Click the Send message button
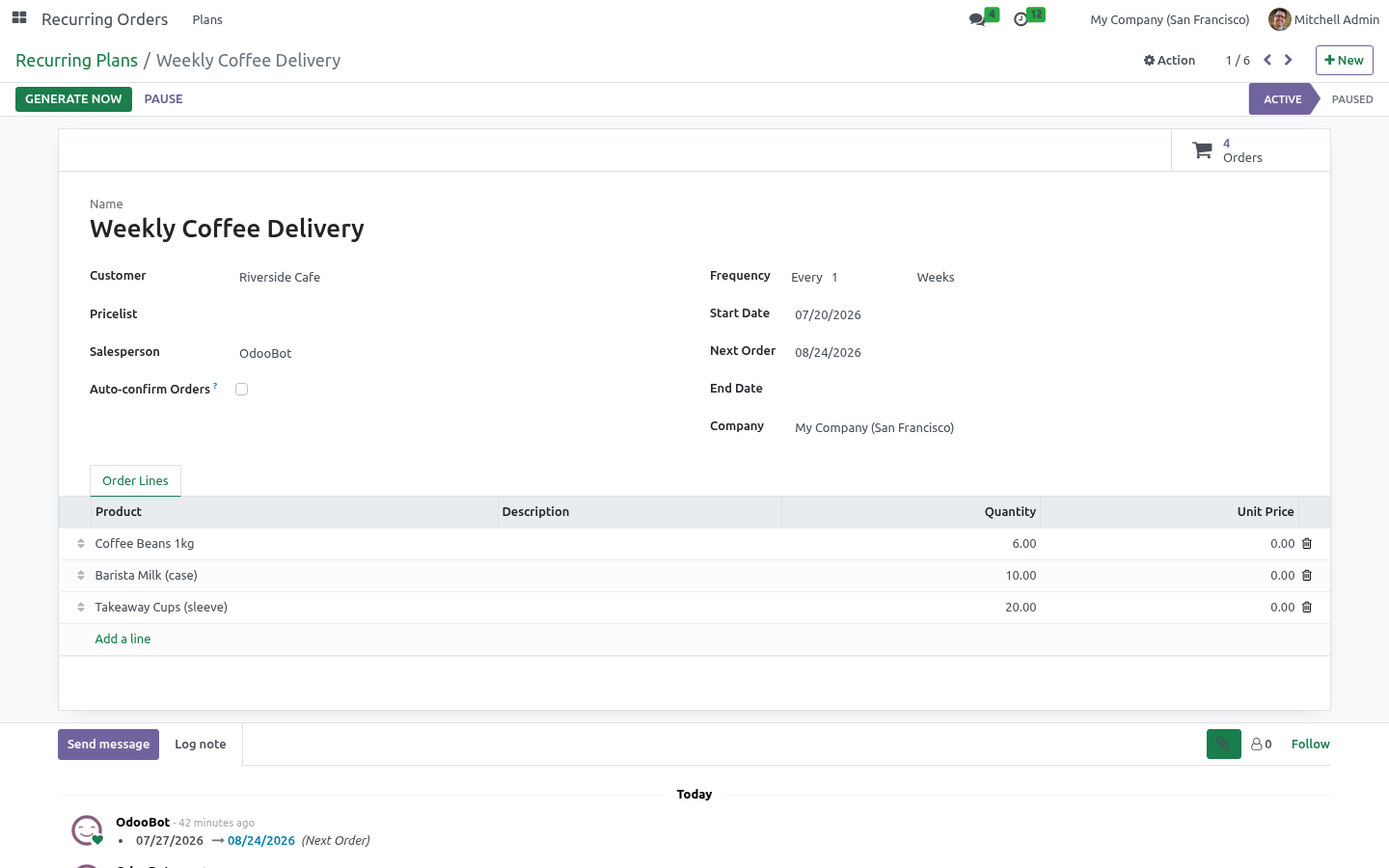Viewport: 1389px width, 868px height. (x=108, y=744)
